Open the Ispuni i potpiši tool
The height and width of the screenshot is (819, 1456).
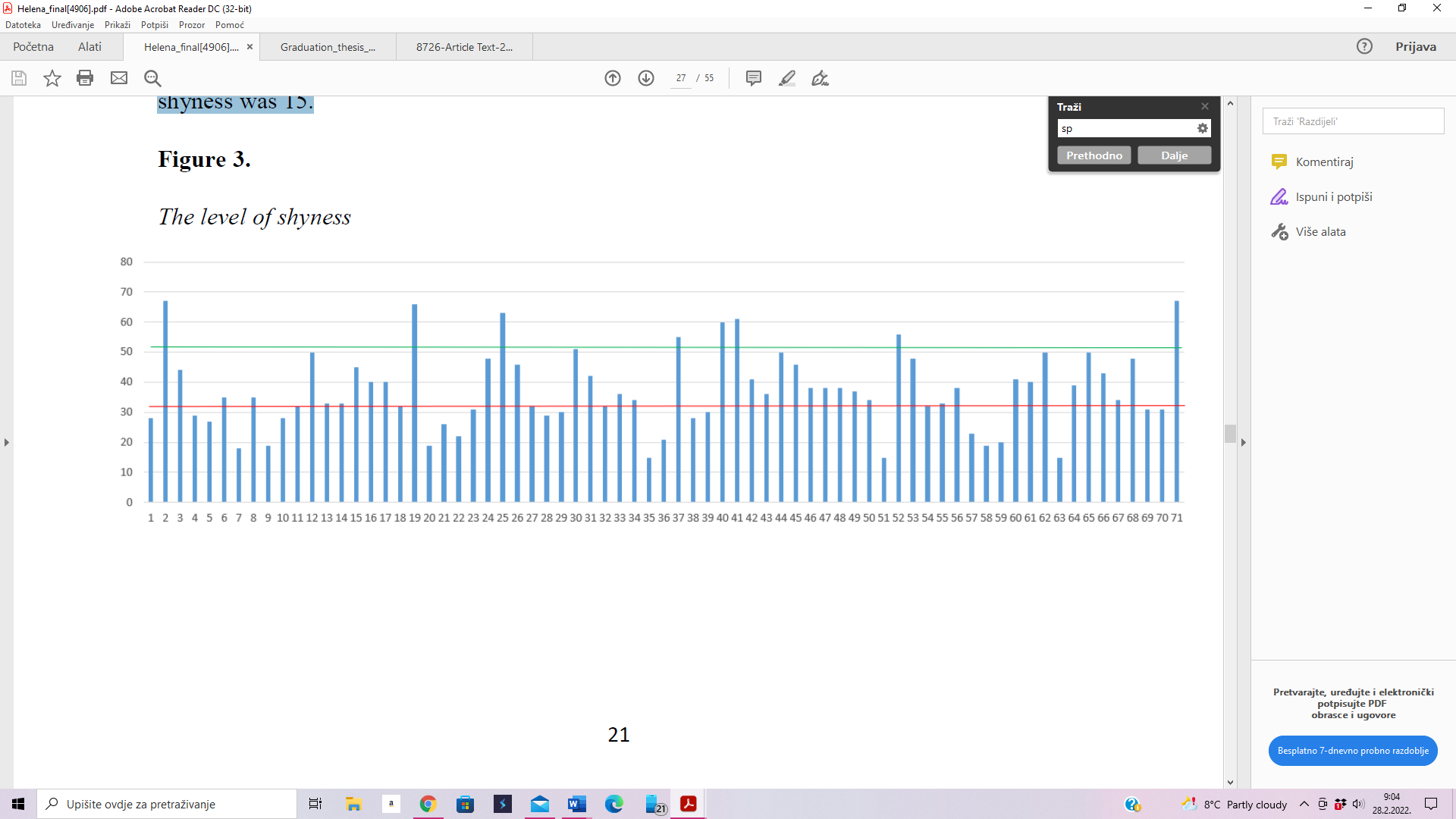[x=1322, y=196]
